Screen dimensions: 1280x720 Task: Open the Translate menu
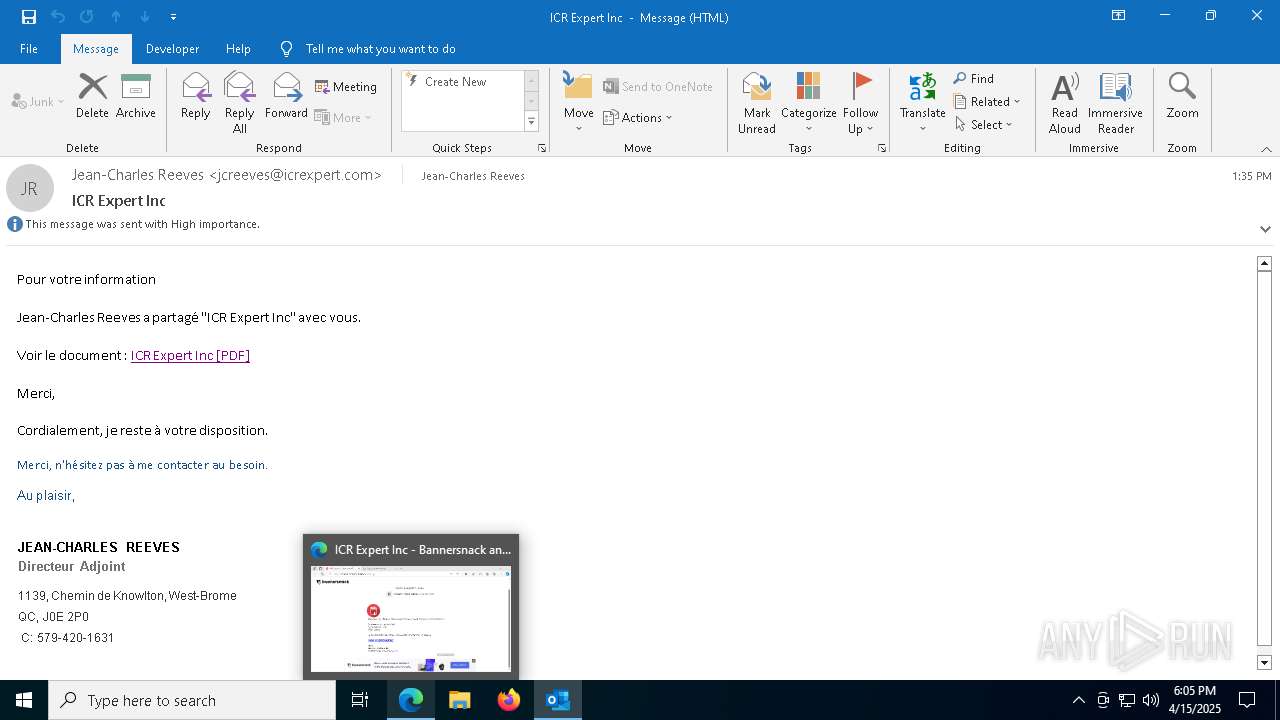[x=922, y=103]
